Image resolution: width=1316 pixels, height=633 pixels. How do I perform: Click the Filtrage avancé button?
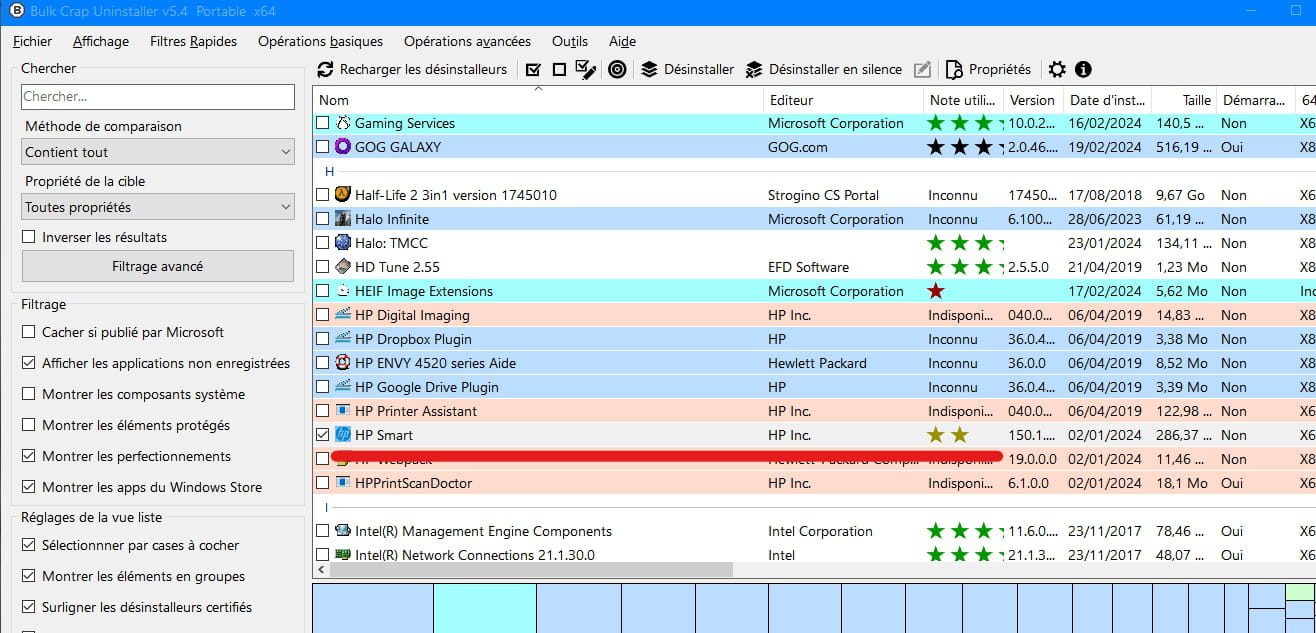pos(158,266)
